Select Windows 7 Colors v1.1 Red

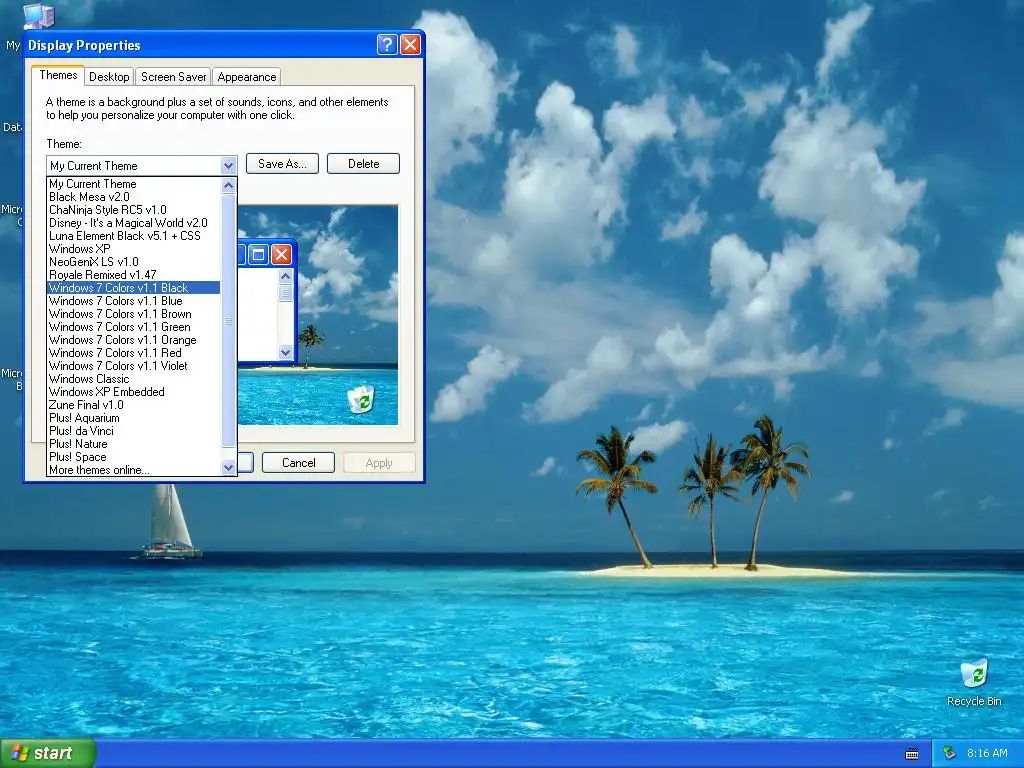click(135, 353)
